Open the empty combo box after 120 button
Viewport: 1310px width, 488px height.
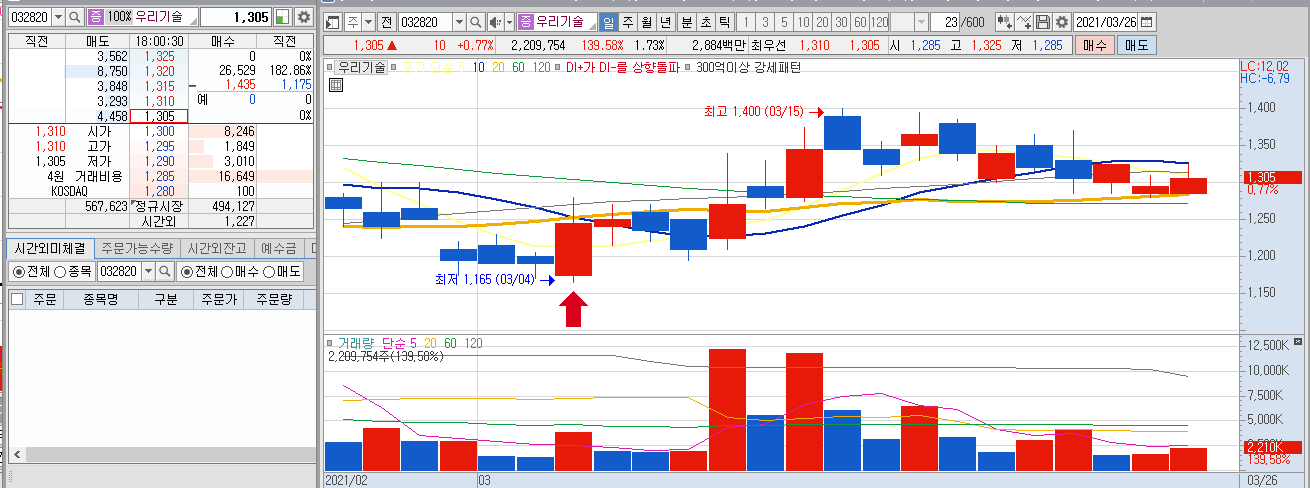tap(909, 22)
